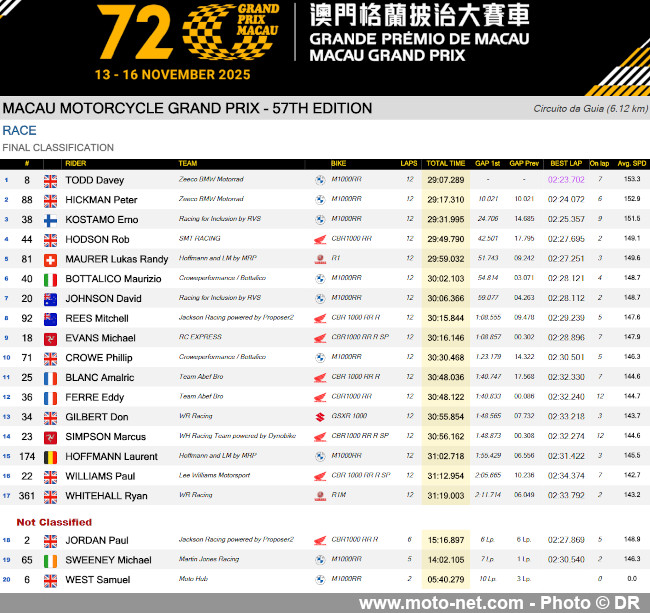This screenshot has width=650, height=613.
Task: Click the Honda logo in HODSON Rob's row
Action: point(320,239)
